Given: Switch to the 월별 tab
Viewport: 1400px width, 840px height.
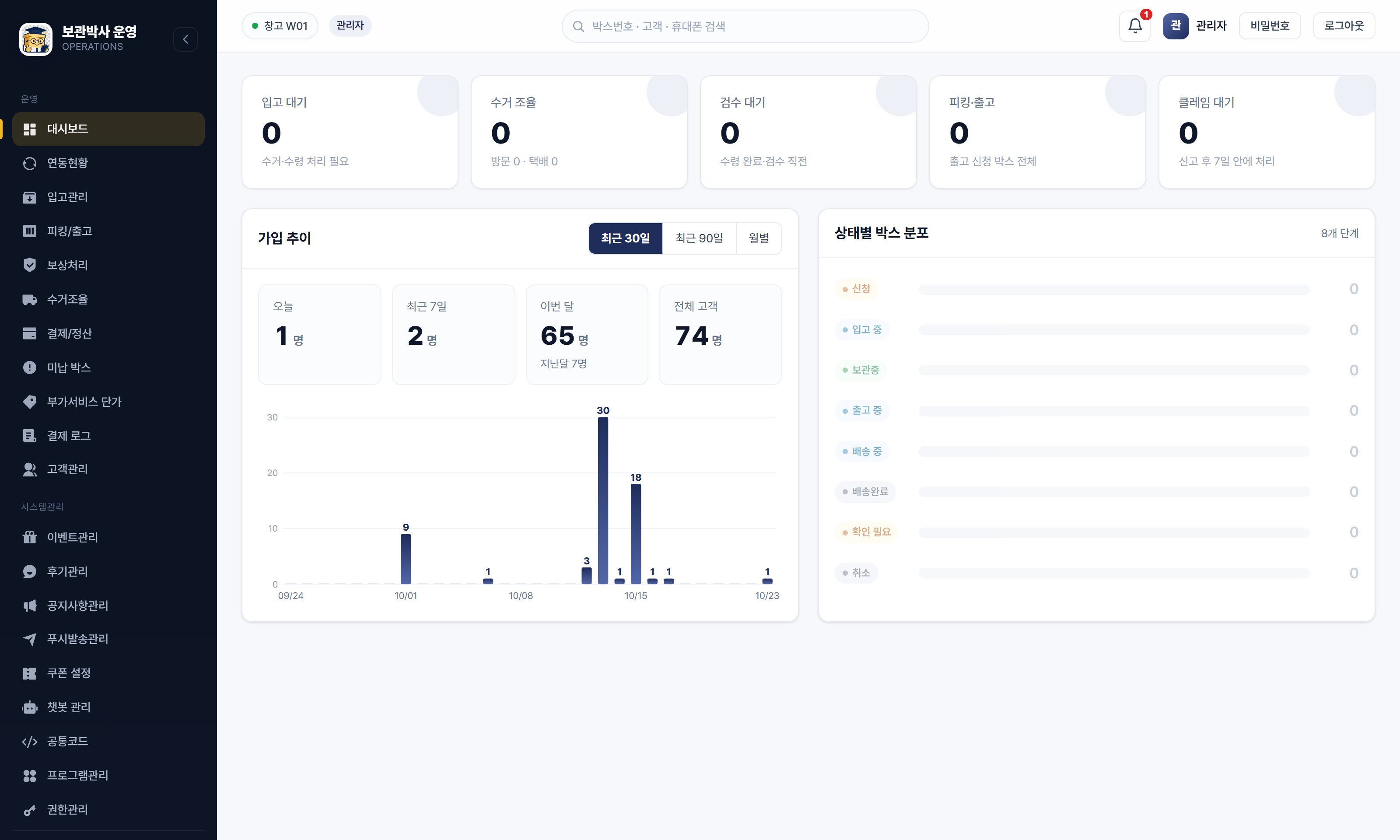Looking at the screenshot, I should pos(759,238).
